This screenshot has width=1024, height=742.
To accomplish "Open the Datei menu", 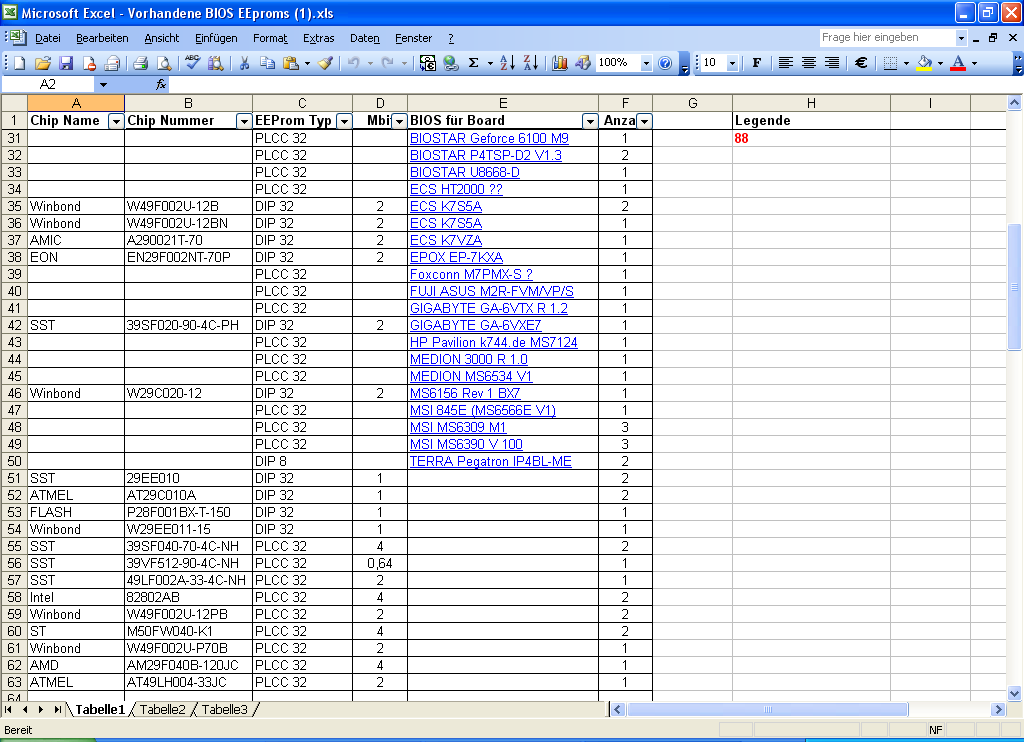I will [x=48, y=38].
